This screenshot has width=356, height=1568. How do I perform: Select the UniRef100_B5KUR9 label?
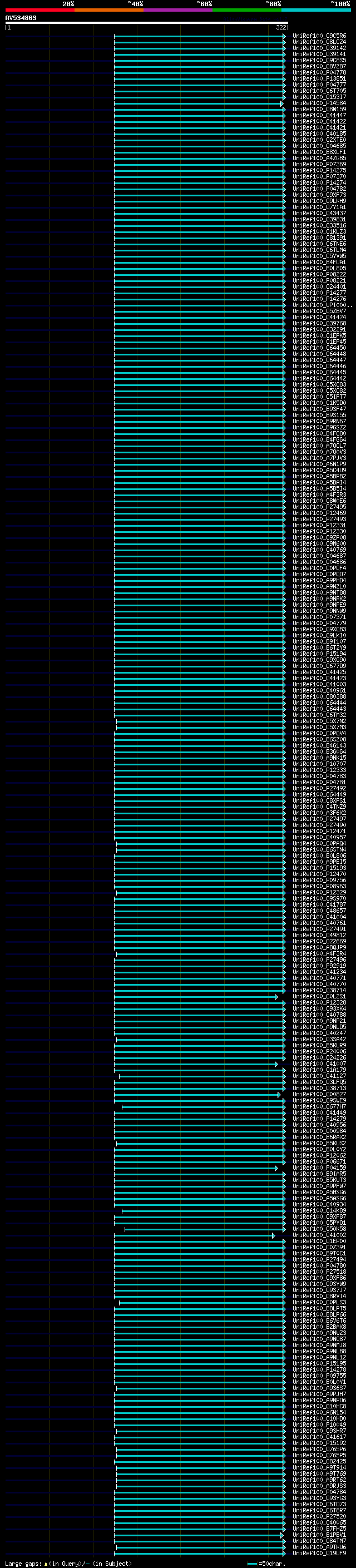pos(319,1046)
